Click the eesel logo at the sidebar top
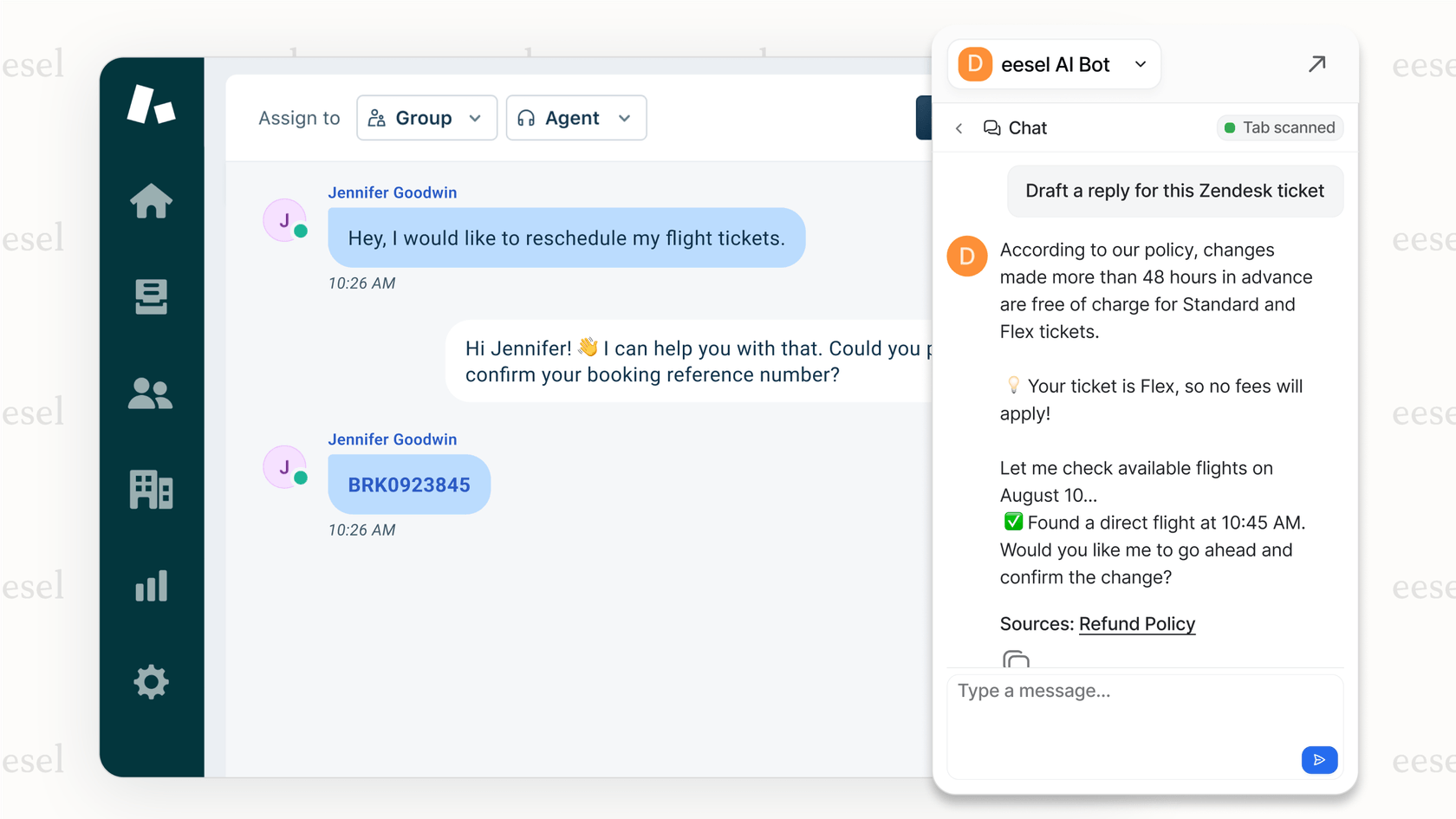This screenshot has width=1456, height=819. pos(152,104)
